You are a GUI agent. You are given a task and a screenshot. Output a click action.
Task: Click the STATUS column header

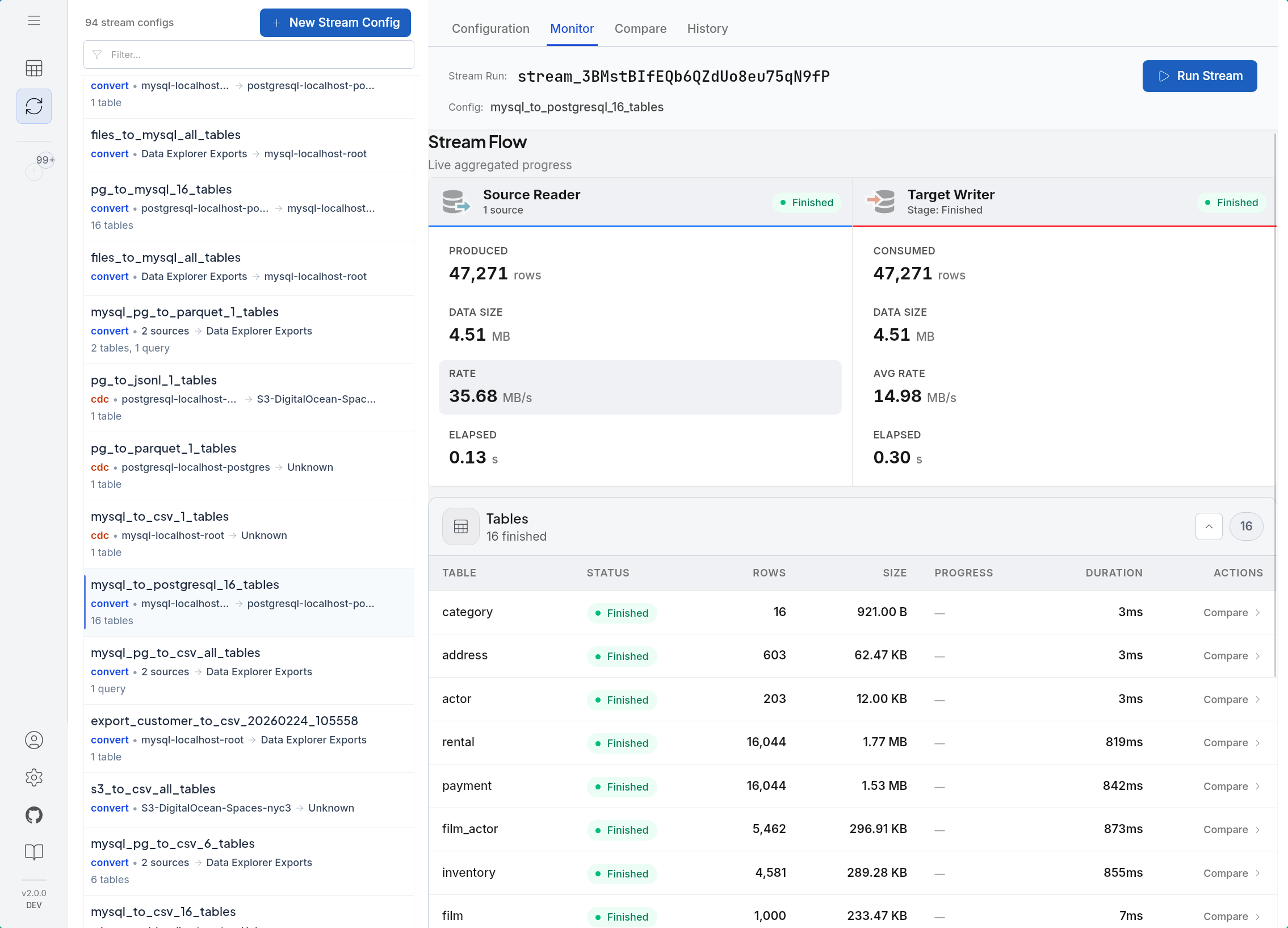[607, 573]
